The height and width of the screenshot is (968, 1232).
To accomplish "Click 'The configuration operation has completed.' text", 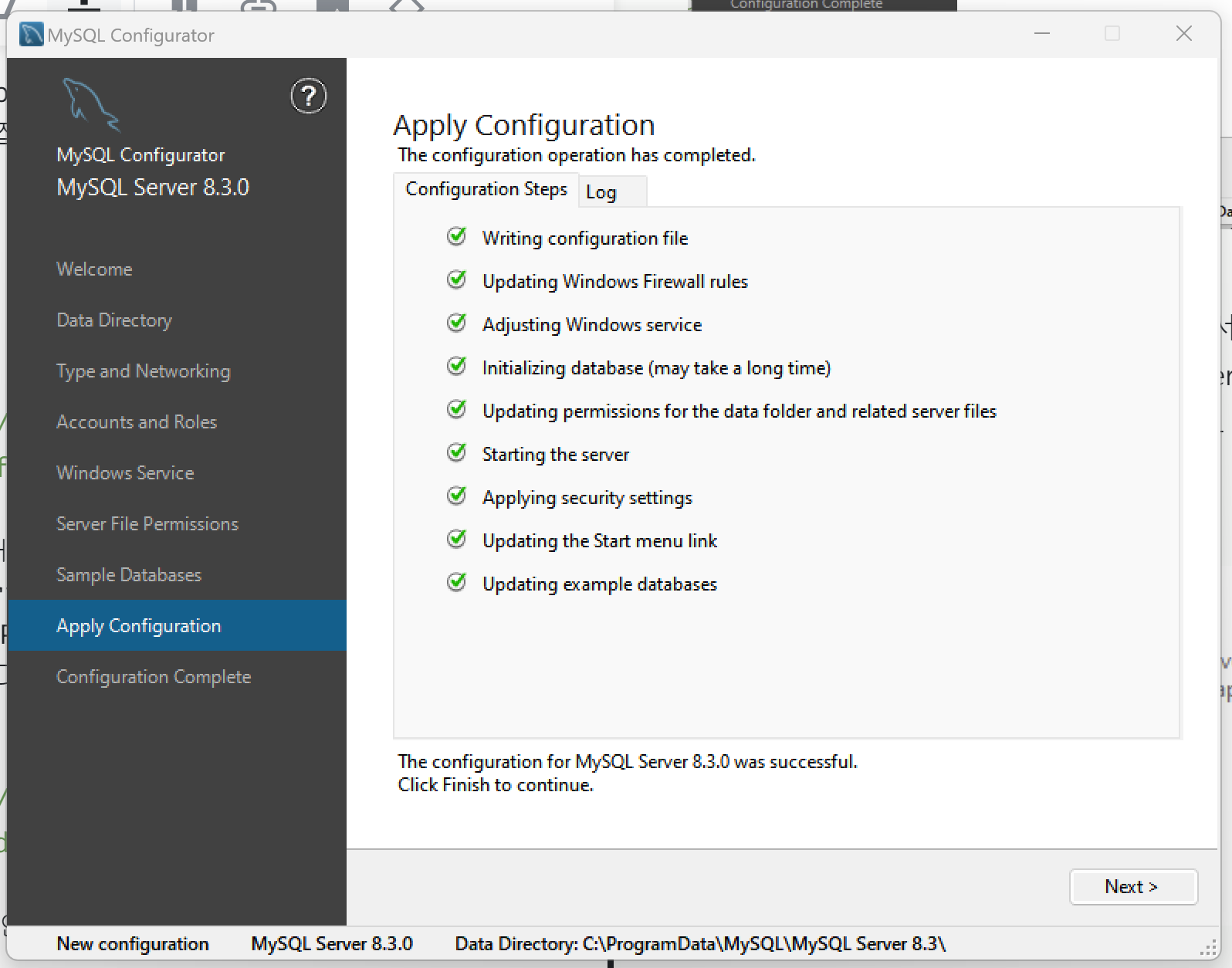I will 577,155.
